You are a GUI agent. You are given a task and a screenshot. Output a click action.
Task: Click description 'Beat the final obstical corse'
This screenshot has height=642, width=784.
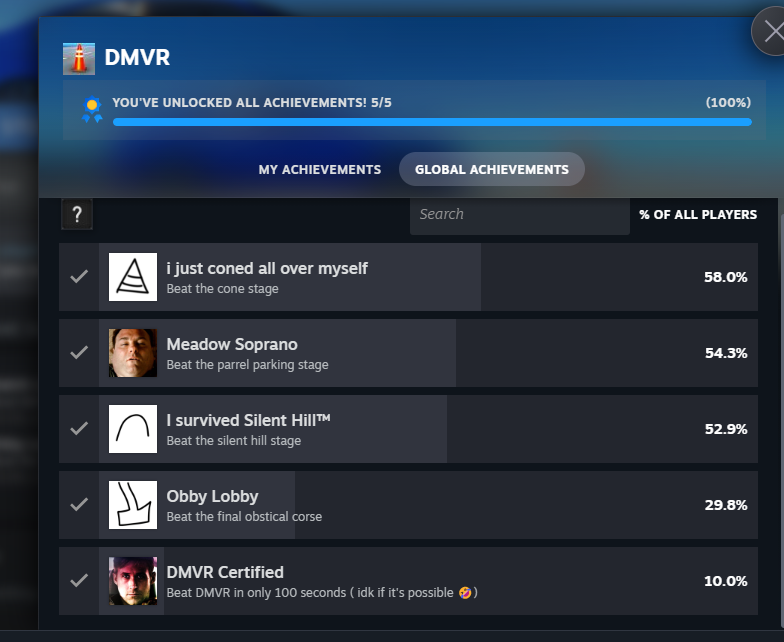pyautogui.click(x=244, y=517)
